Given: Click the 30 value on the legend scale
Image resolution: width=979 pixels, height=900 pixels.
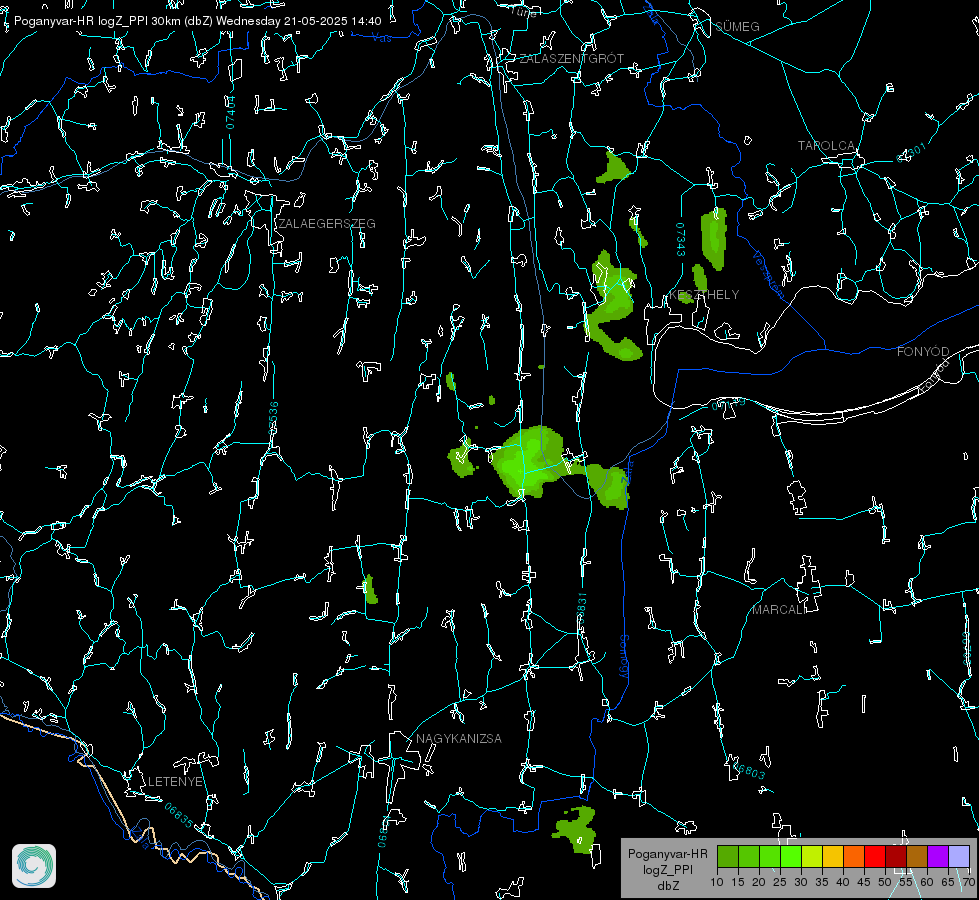Looking at the screenshot, I should tap(801, 883).
